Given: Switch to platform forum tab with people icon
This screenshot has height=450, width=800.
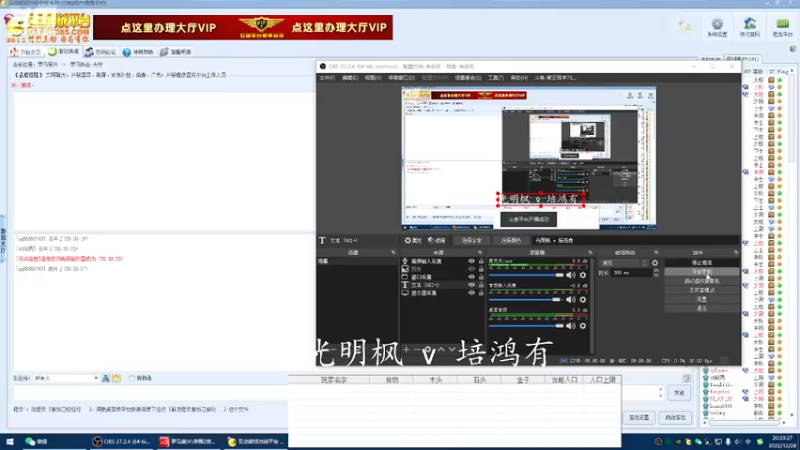Looking at the screenshot, I should point(100,52).
